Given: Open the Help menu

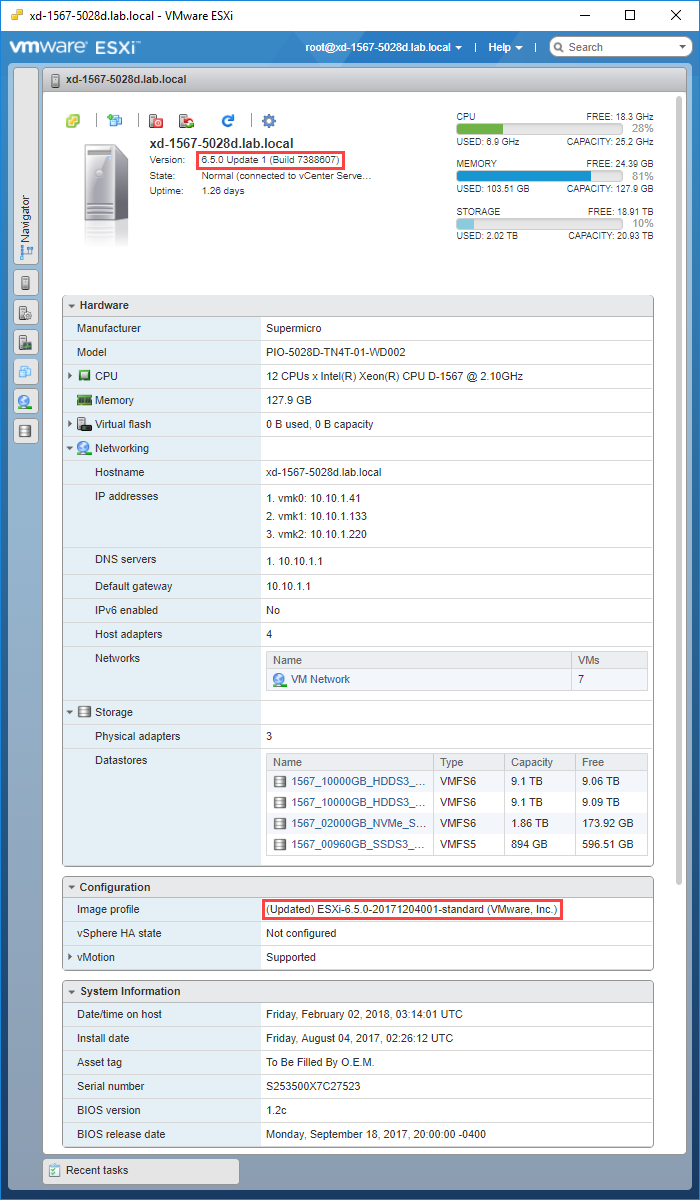Looking at the screenshot, I should 505,47.
